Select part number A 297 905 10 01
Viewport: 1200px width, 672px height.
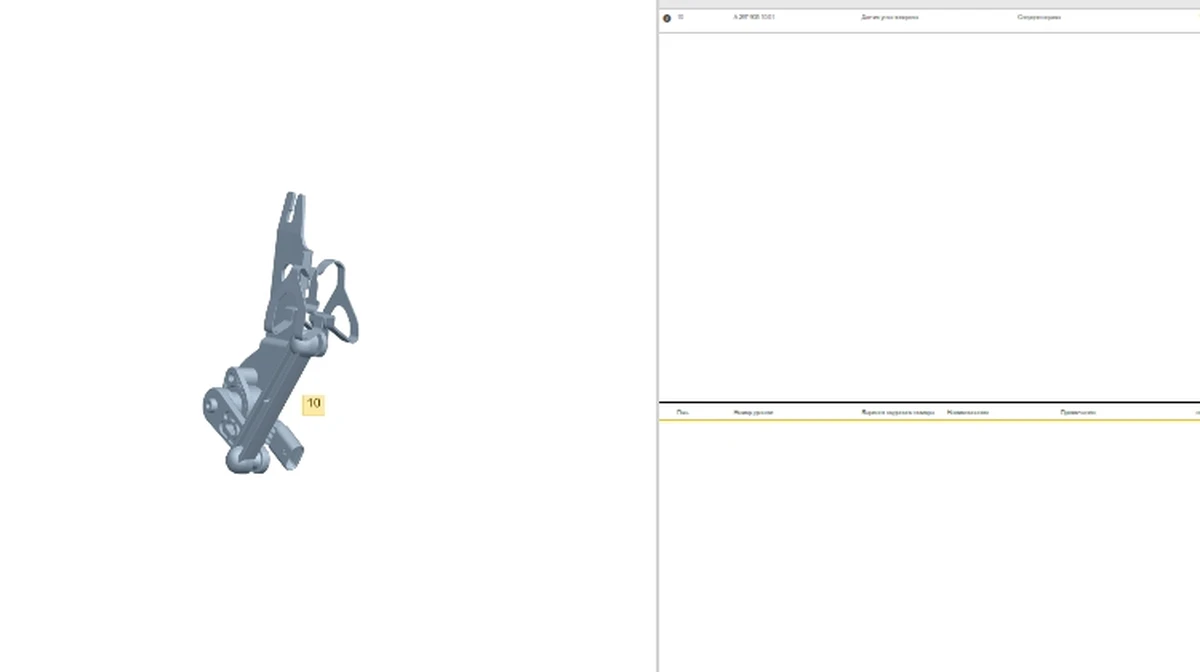pyautogui.click(x=754, y=17)
